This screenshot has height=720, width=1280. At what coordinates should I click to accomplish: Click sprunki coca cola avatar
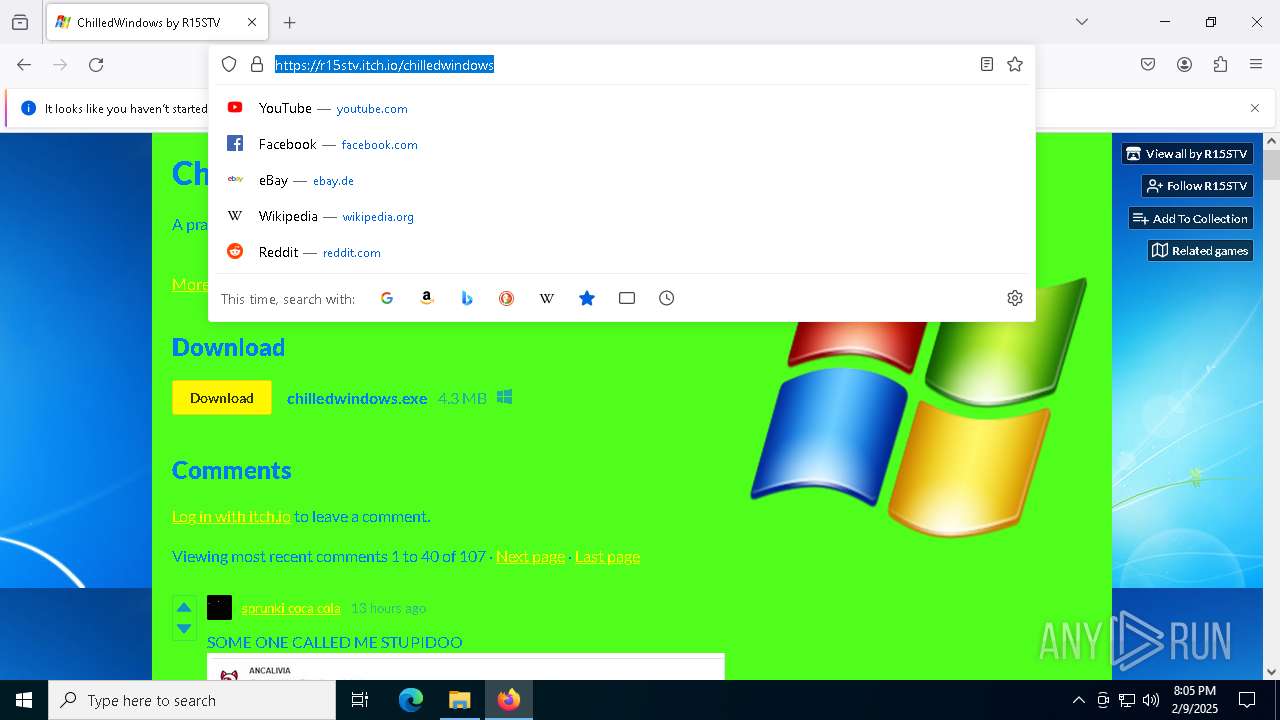coord(219,607)
